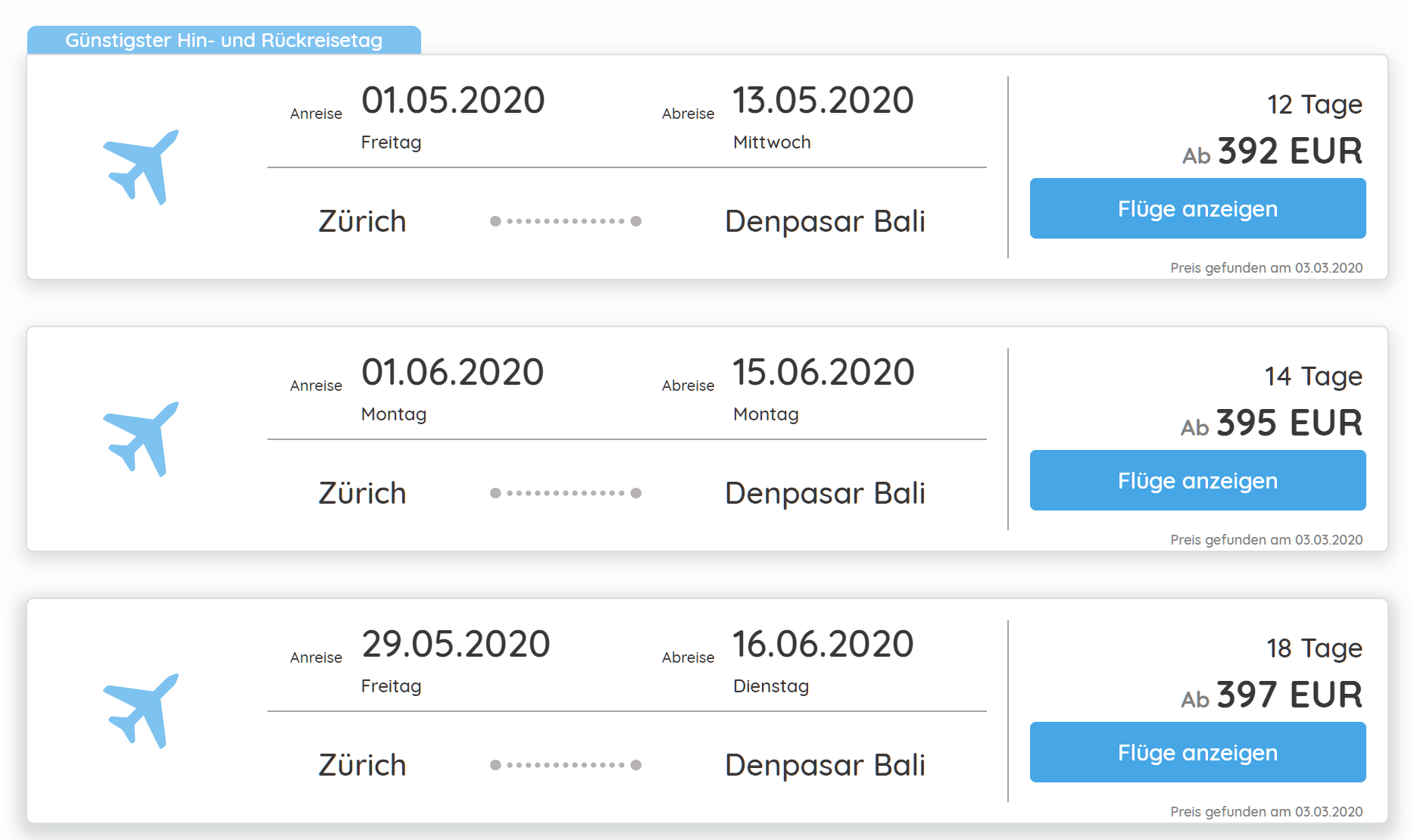This screenshot has width=1411, height=840.
Task: Click arrival date 29.05.2020
Action: 455,645
